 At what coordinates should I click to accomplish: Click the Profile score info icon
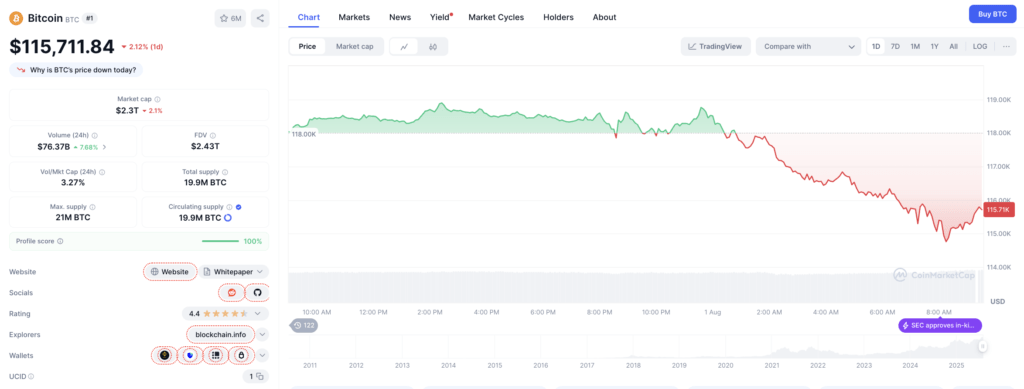point(60,241)
